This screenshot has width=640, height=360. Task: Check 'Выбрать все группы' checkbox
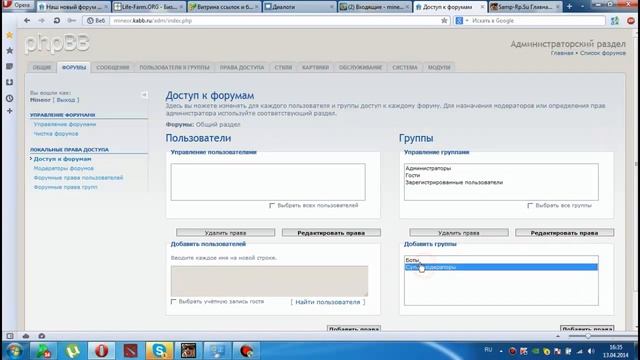(x=530, y=205)
